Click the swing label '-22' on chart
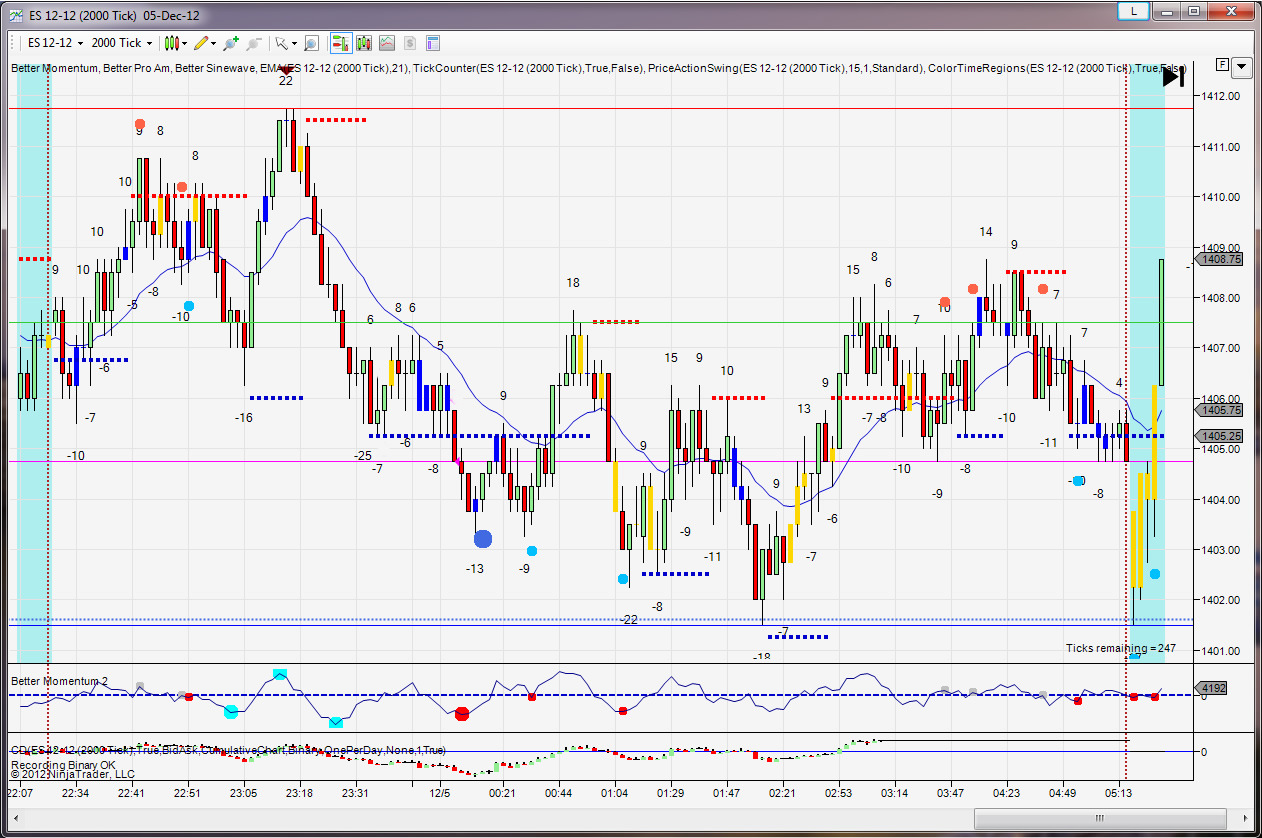 point(628,620)
